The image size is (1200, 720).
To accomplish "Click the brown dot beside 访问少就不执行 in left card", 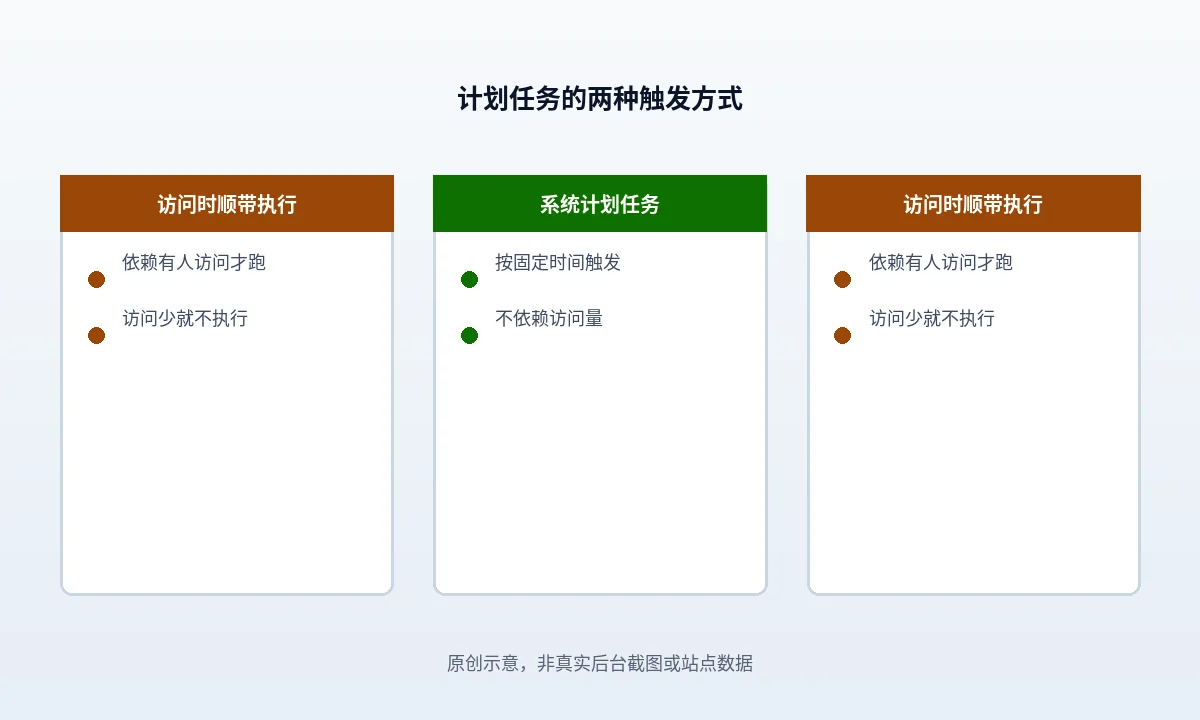I will tap(96, 335).
